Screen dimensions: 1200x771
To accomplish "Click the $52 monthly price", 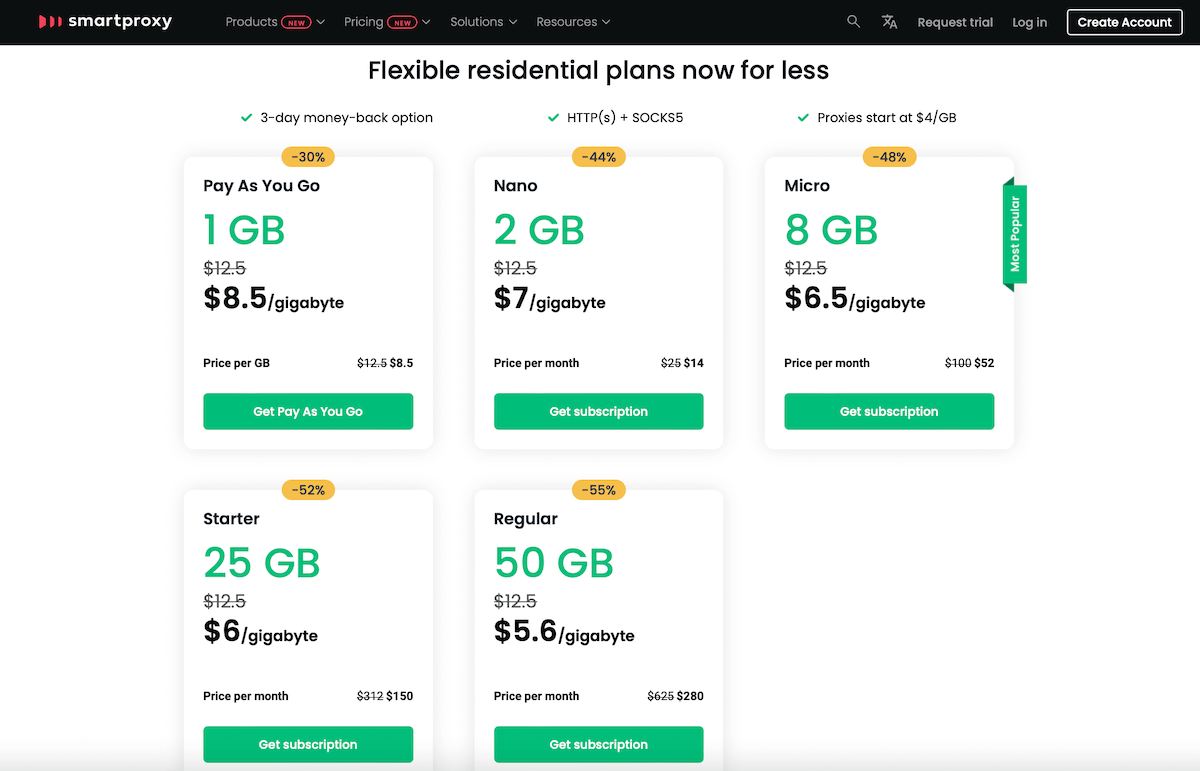I will [x=984, y=363].
